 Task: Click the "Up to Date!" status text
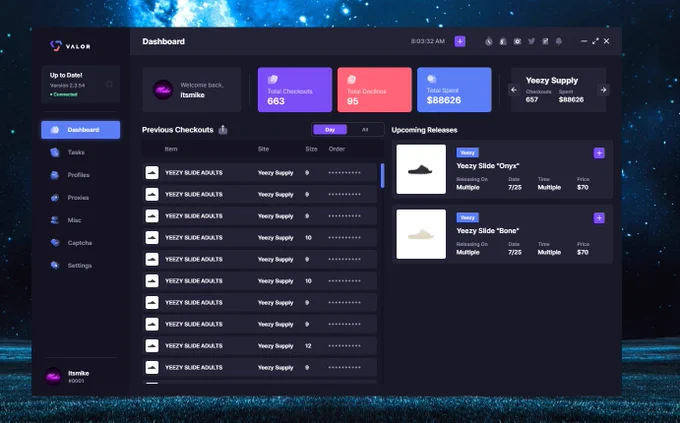(66, 75)
